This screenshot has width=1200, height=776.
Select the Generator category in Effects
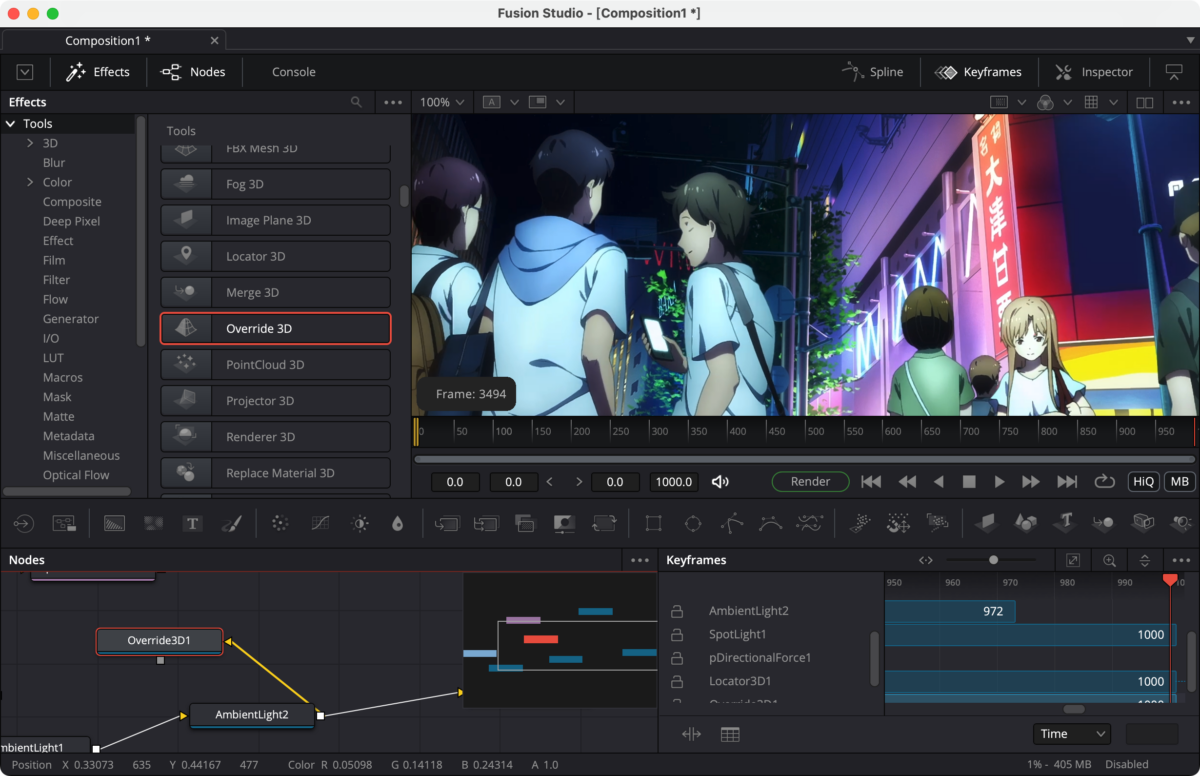(71, 319)
